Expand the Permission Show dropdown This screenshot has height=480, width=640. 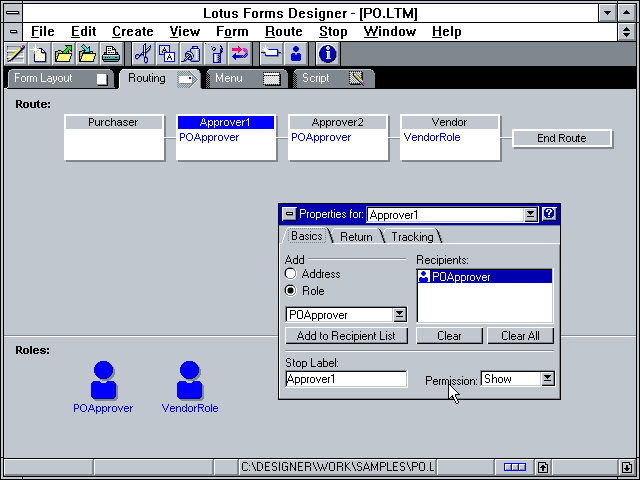(548, 379)
